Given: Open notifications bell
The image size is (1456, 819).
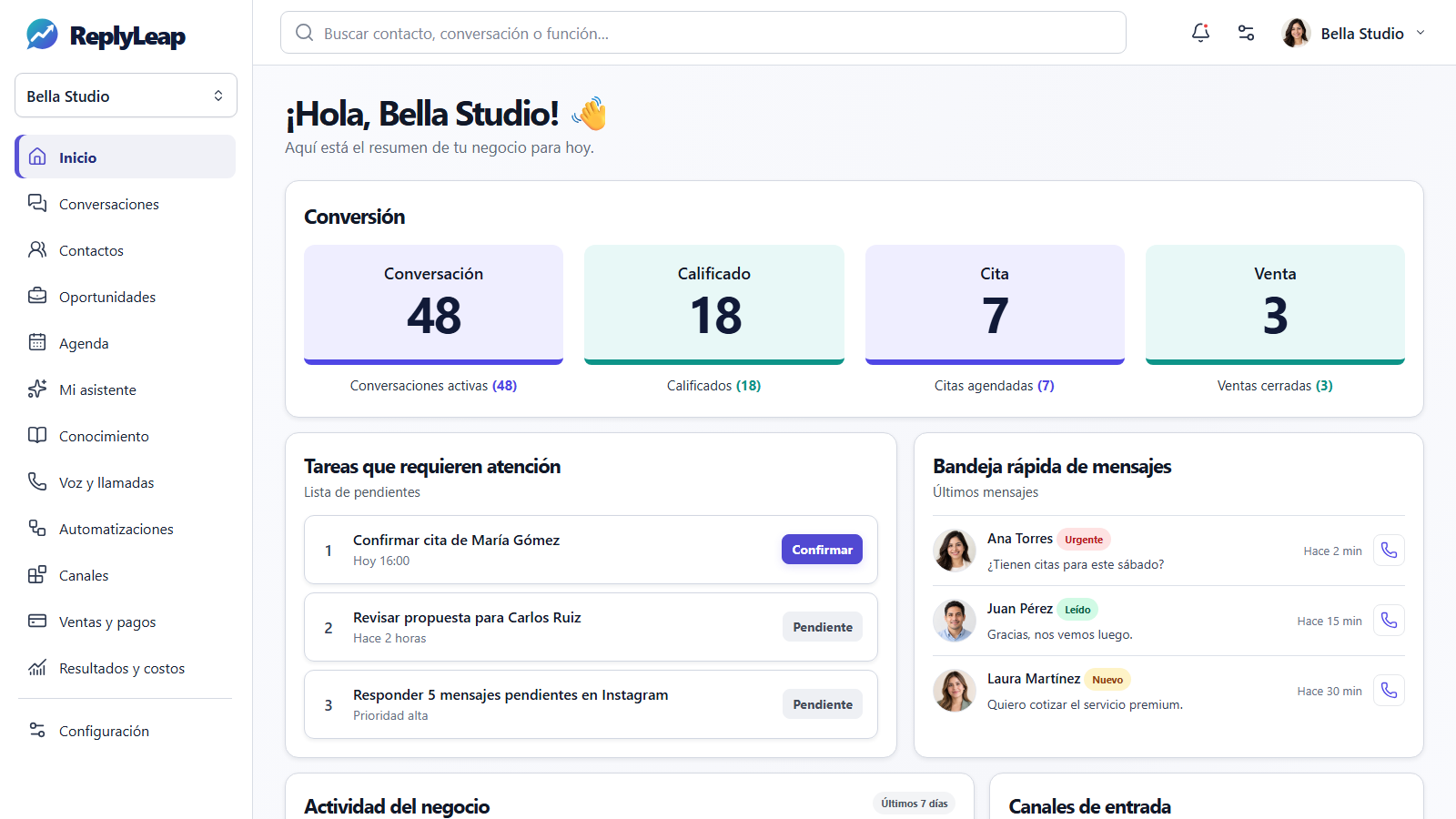Looking at the screenshot, I should 1200,33.
